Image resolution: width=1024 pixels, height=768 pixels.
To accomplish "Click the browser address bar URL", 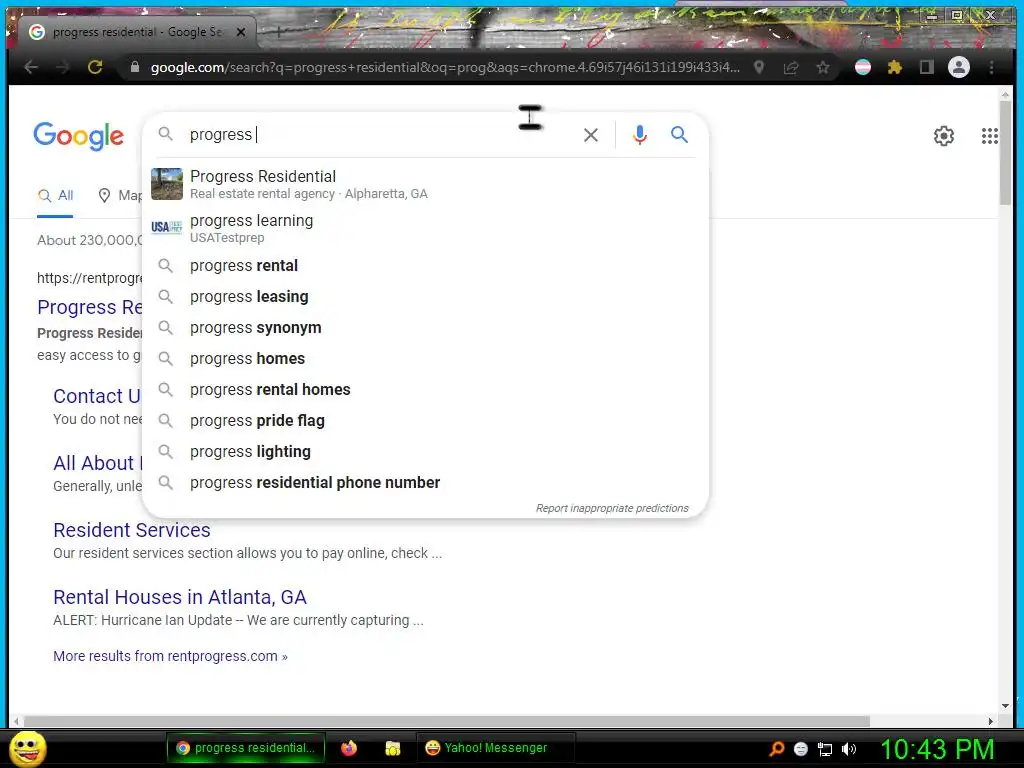I will pos(444,67).
